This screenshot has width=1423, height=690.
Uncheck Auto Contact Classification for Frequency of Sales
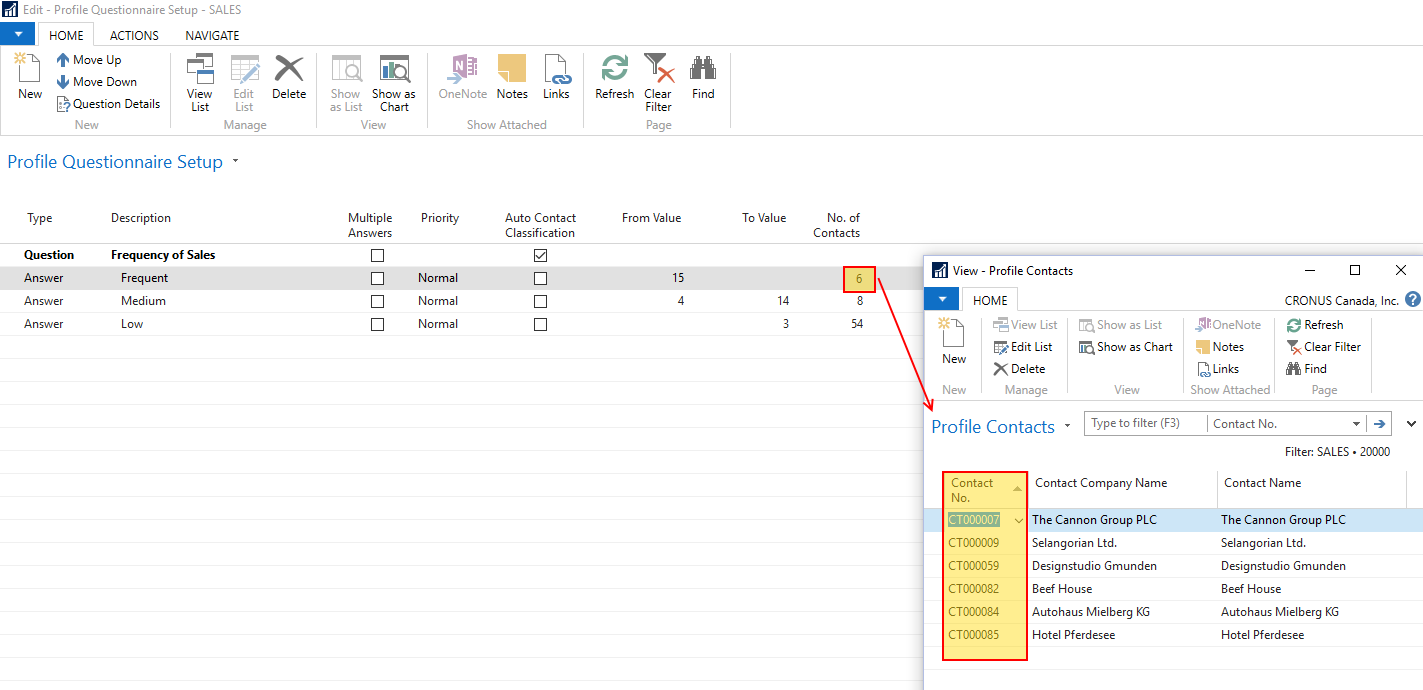pos(540,255)
